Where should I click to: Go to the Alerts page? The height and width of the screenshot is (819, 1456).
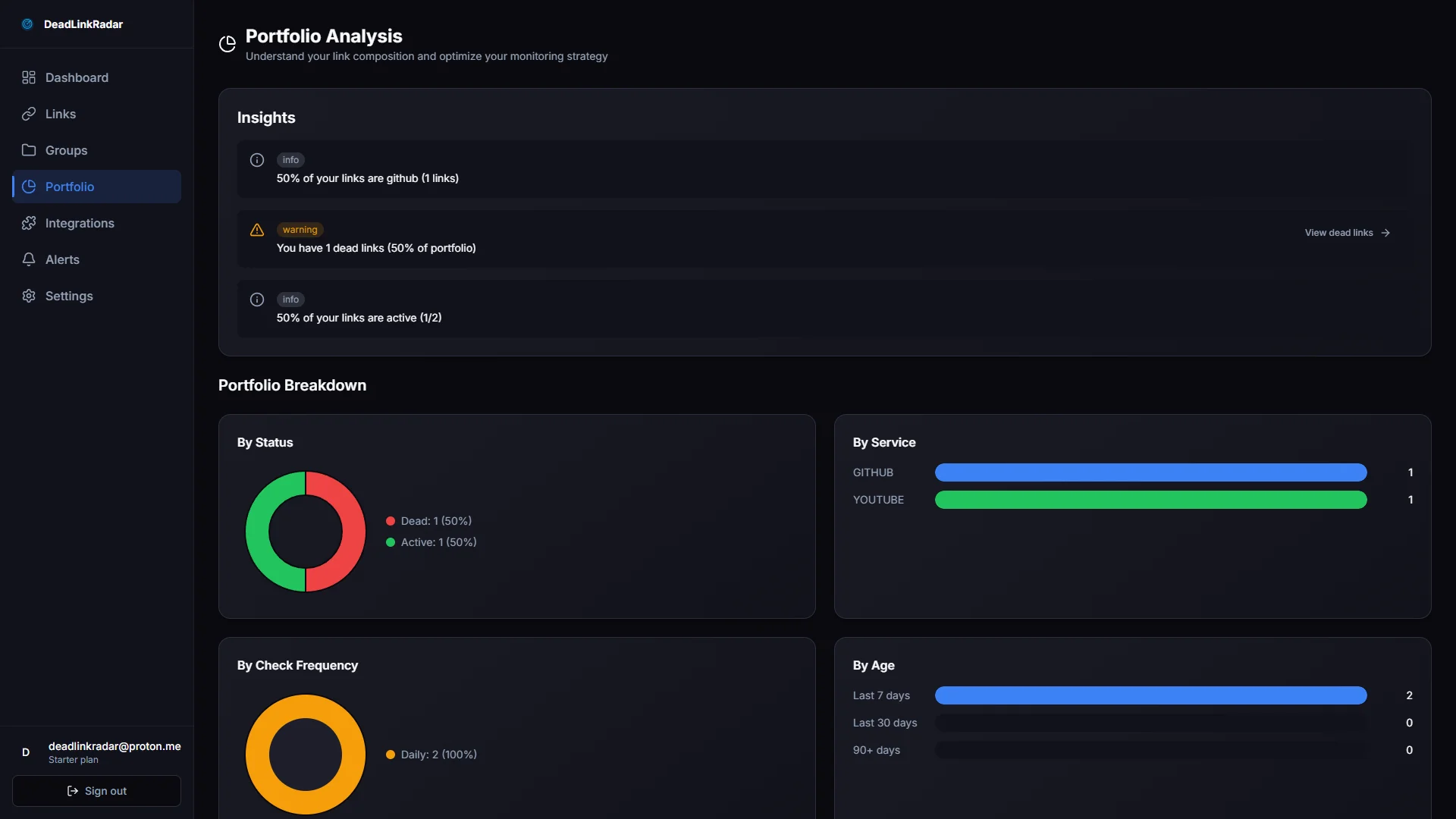[62, 259]
